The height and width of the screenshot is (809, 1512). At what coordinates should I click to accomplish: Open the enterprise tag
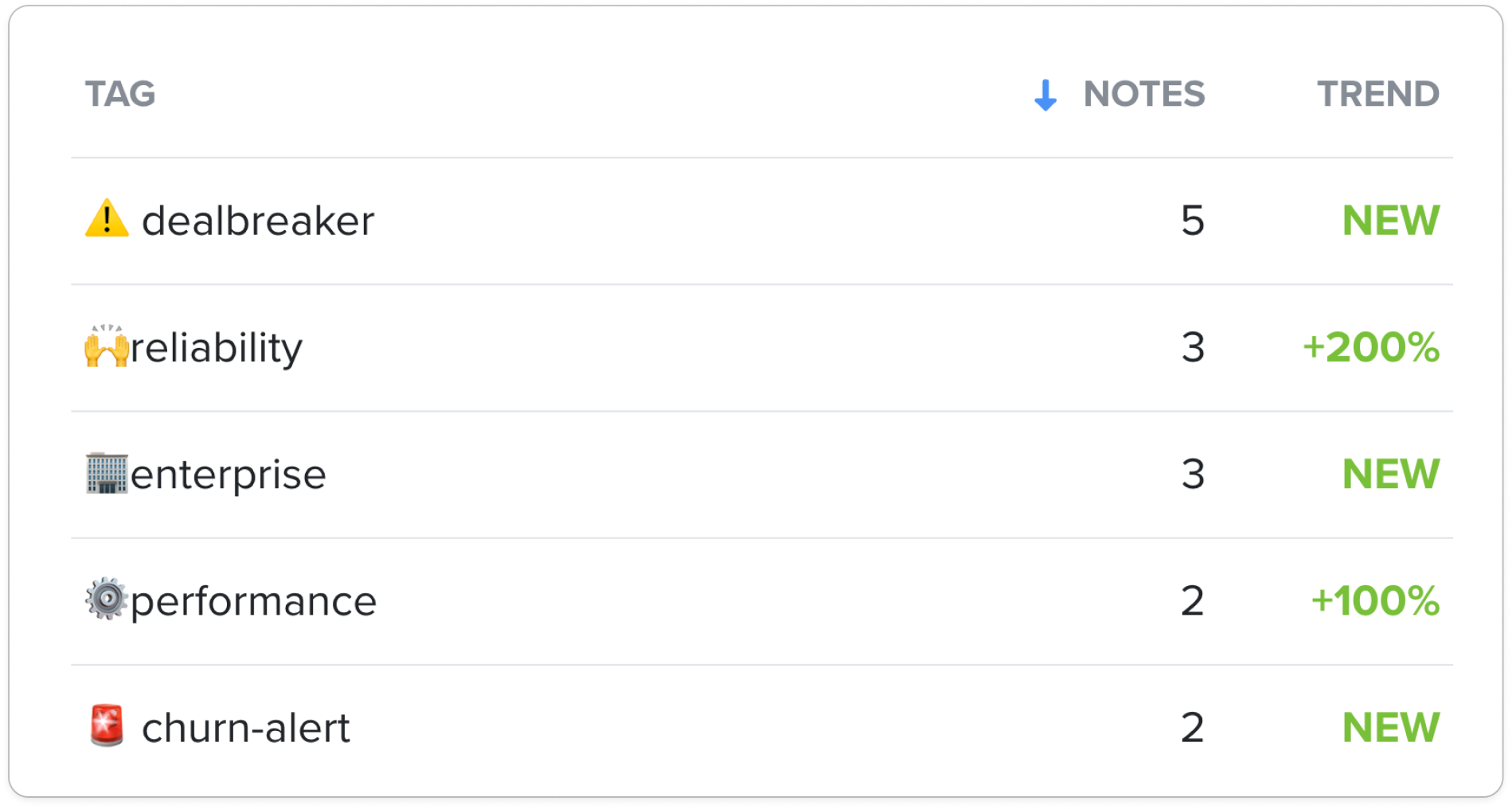point(229,475)
